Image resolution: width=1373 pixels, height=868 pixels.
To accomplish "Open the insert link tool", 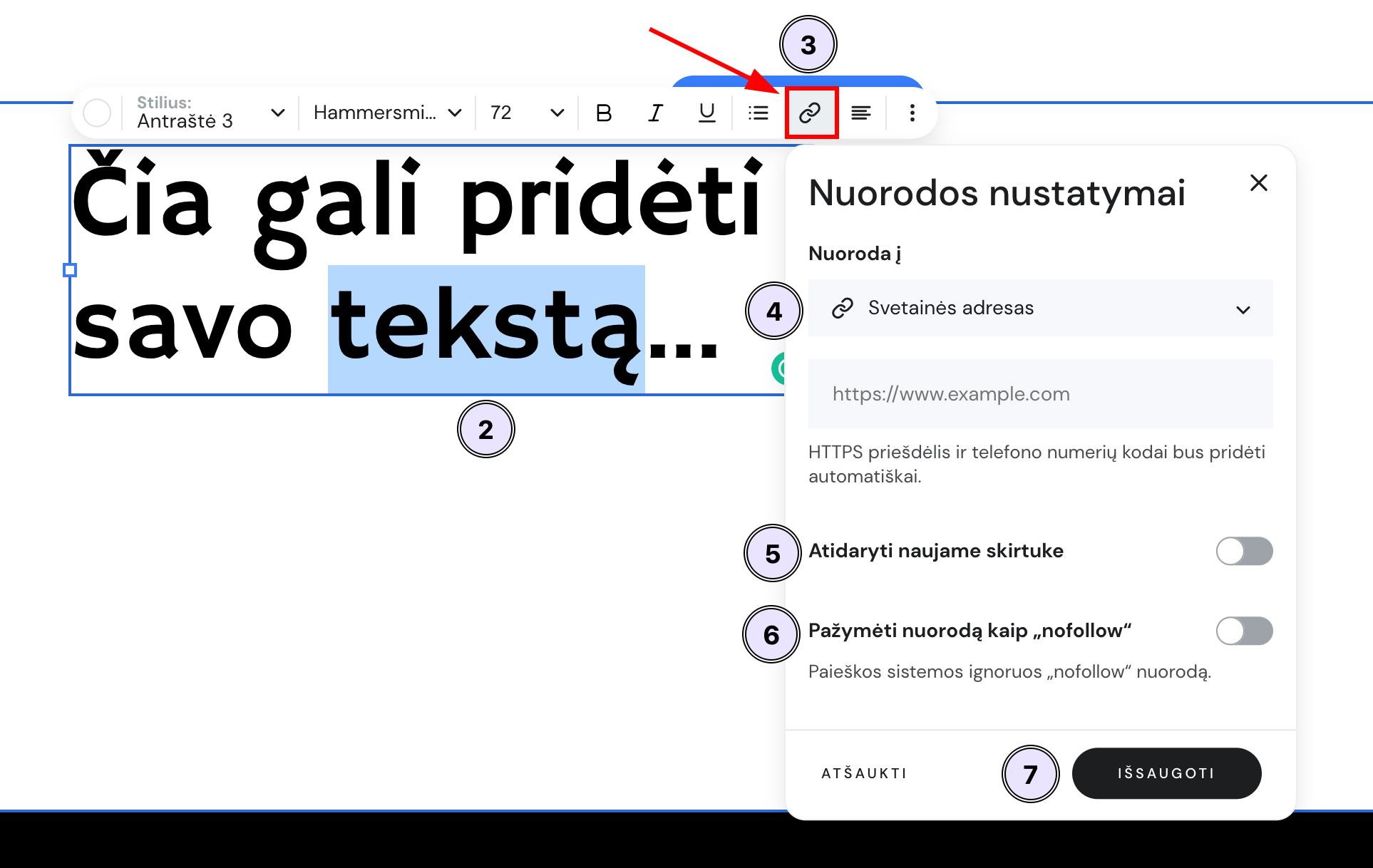I will tap(810, 112).
